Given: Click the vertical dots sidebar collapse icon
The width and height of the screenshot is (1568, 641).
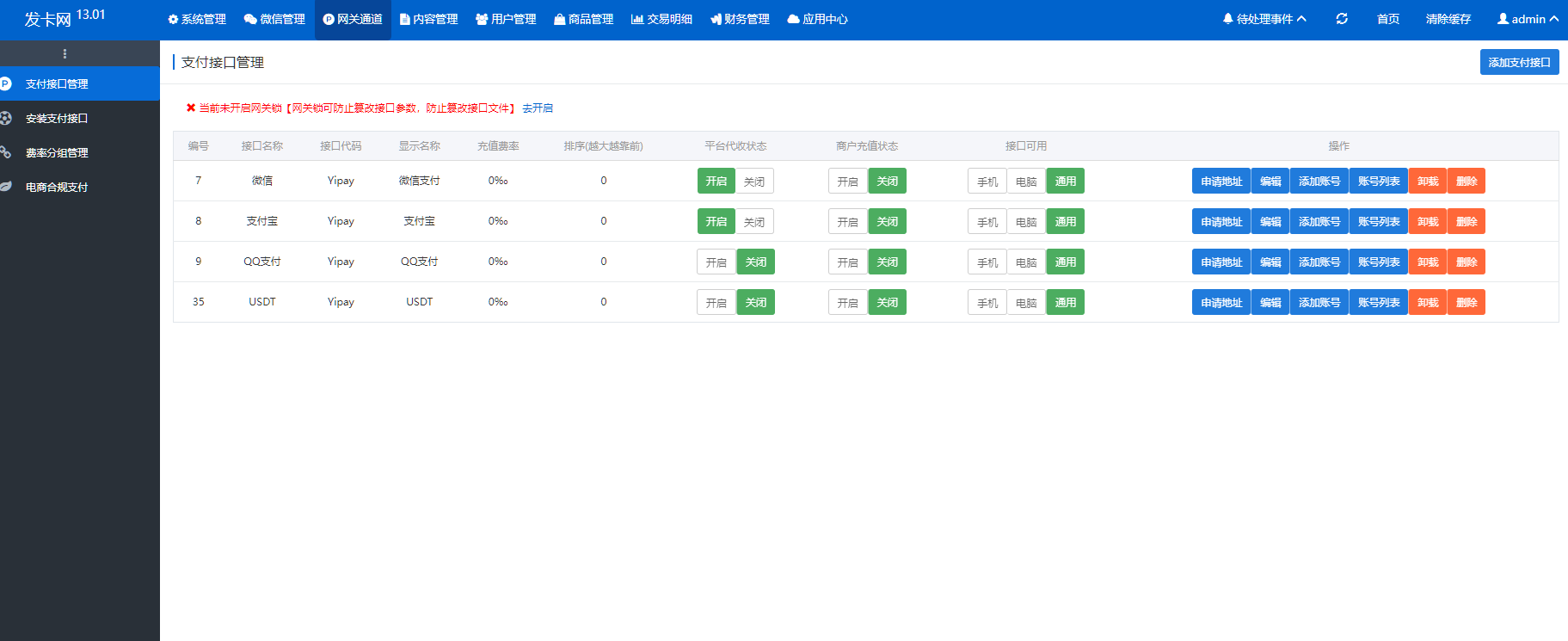Looking at the screenshot, I should click(65, 53).
